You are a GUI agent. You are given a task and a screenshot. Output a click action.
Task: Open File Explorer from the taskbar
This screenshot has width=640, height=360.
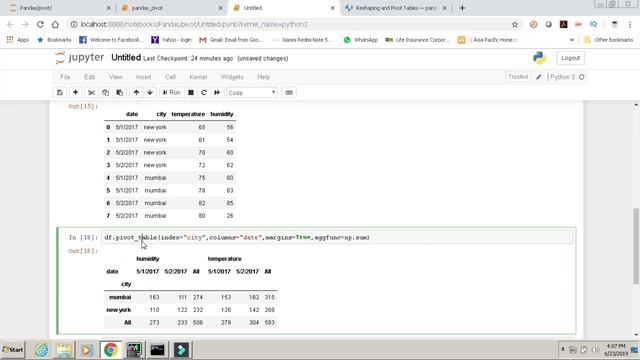point(64,350)
